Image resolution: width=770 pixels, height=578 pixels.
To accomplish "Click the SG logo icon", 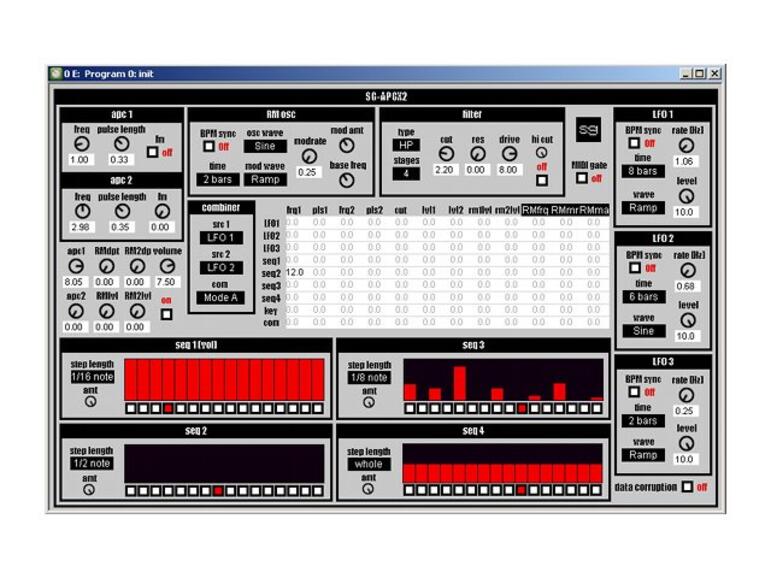I will point(588,130).
